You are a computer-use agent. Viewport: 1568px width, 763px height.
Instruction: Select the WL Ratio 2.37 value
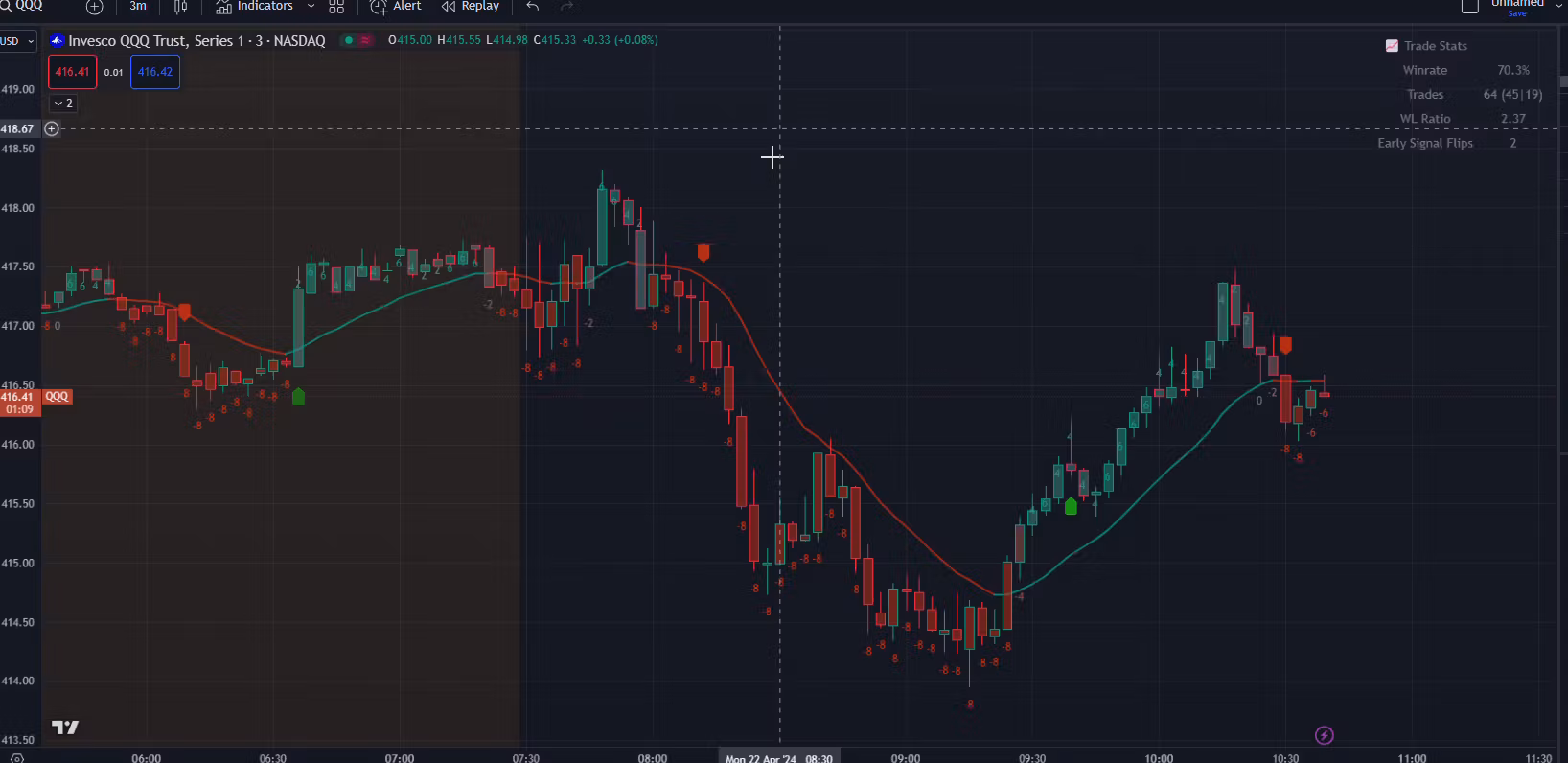[1513, 119]
